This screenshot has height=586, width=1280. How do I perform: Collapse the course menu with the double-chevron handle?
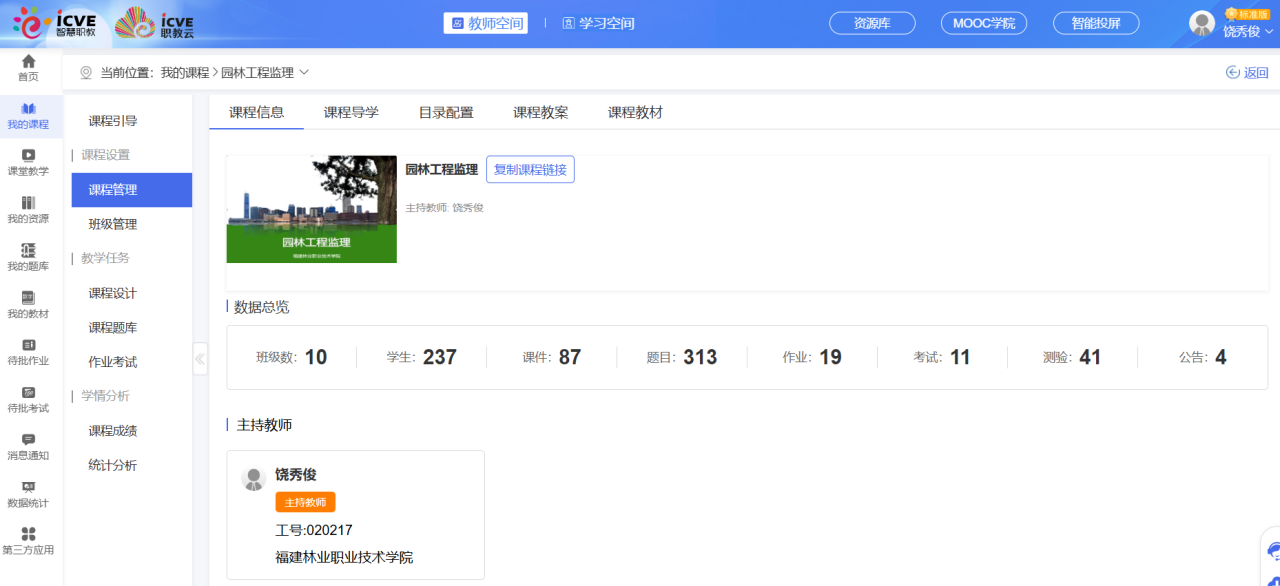200,359
